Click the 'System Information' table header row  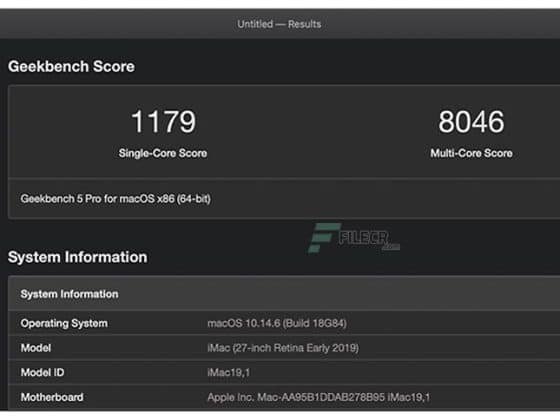(x=284, y=294)
